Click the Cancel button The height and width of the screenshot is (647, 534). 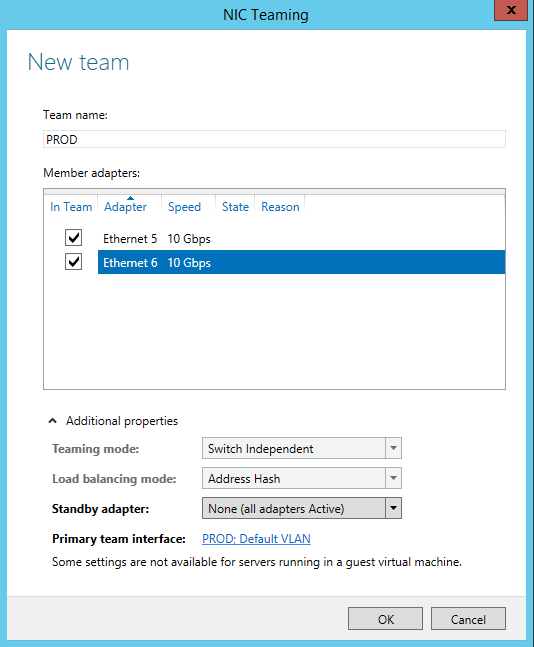point(468,619)
